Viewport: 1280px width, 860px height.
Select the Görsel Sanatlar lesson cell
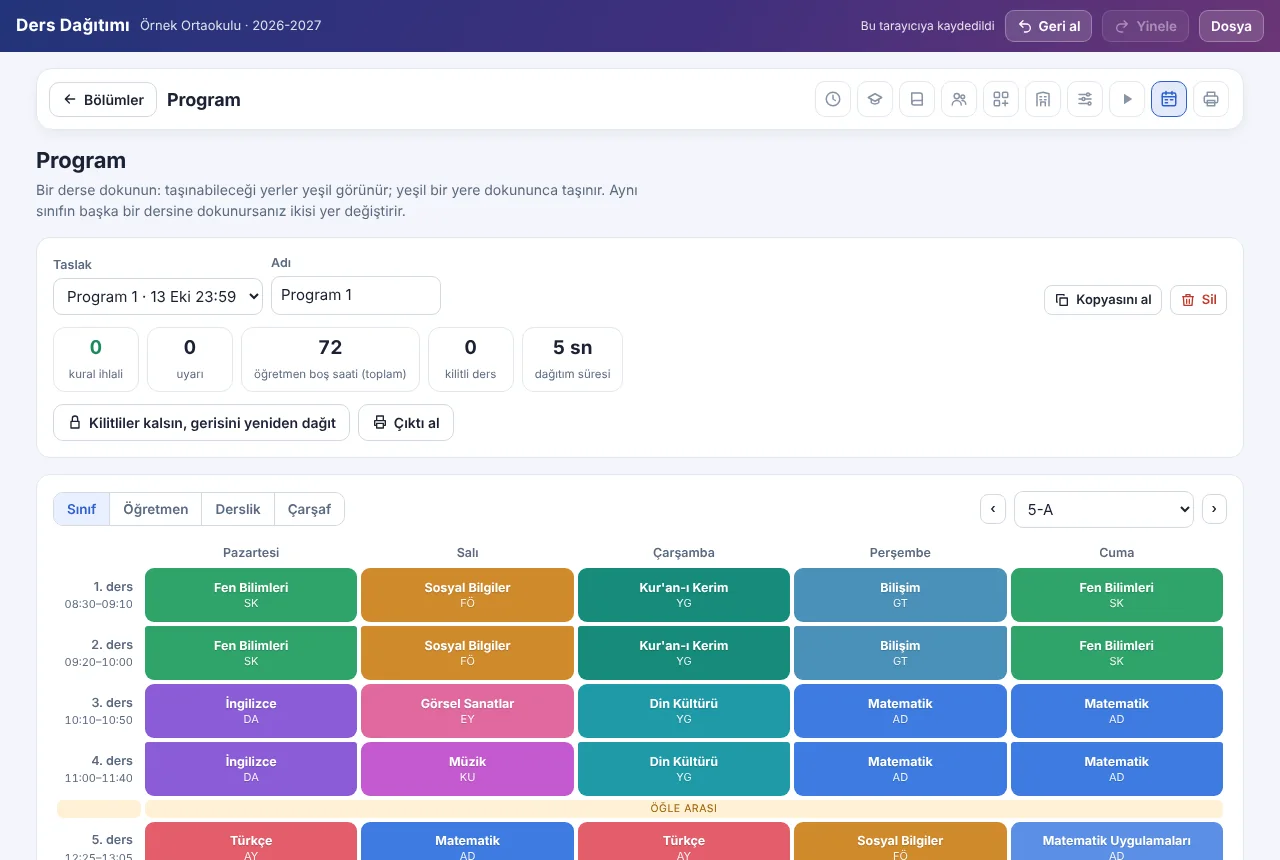pos(467,711)
